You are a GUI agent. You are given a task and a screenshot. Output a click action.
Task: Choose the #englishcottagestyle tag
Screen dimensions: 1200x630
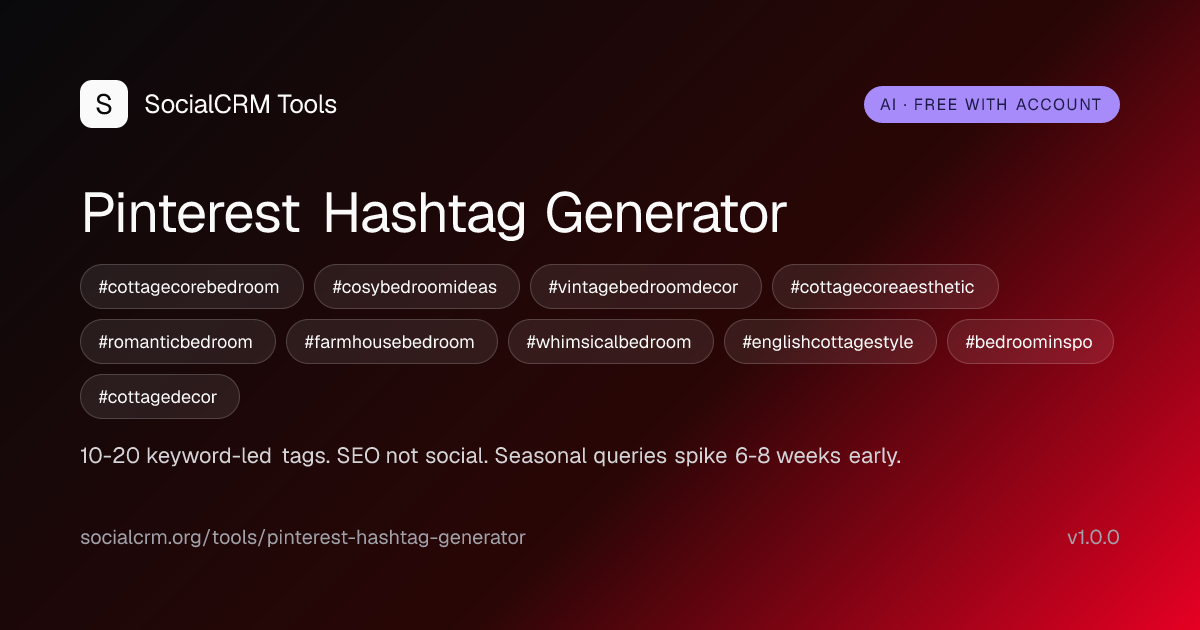click(831, 342)
